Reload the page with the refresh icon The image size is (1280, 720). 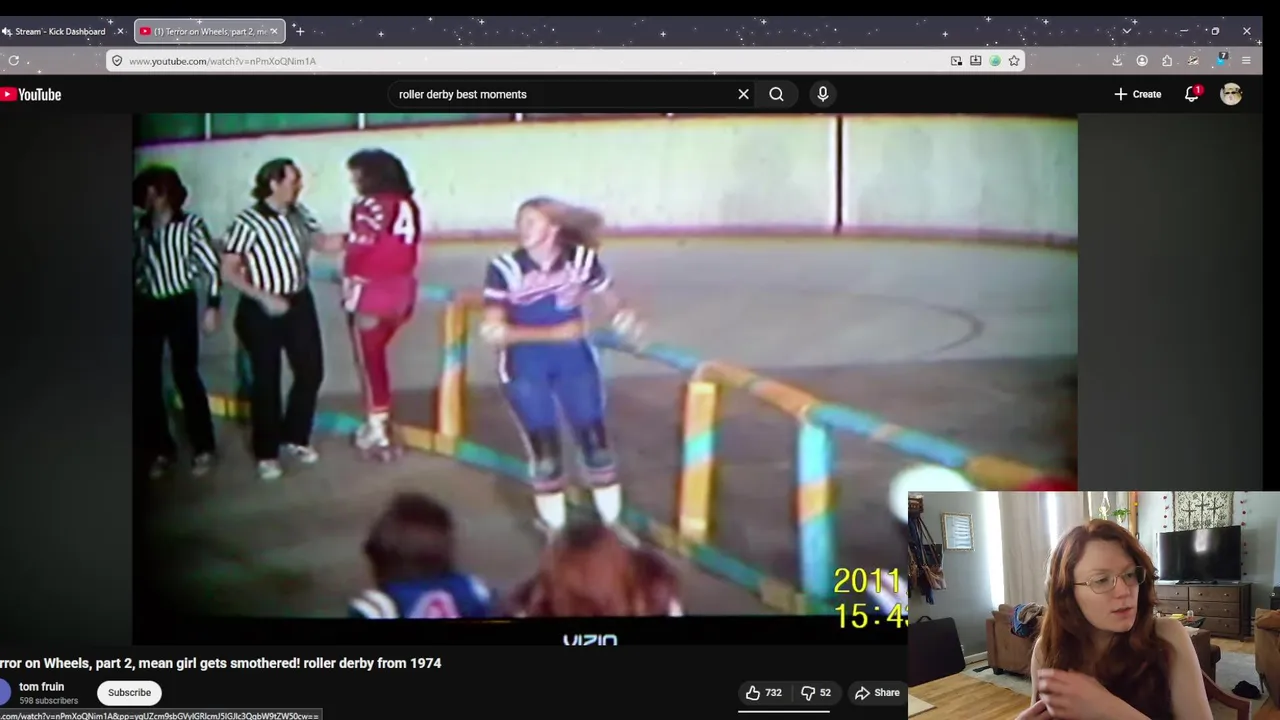(14, 60)
